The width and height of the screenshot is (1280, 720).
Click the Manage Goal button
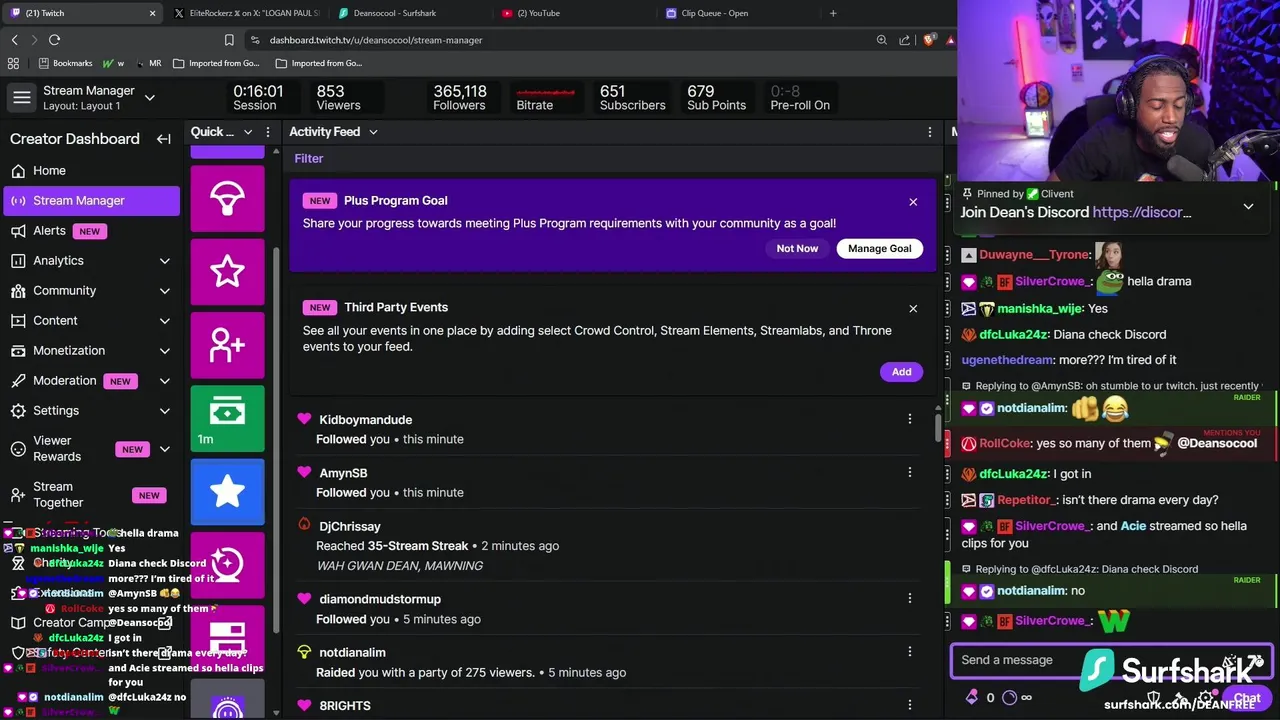click(x=880, y=248)
